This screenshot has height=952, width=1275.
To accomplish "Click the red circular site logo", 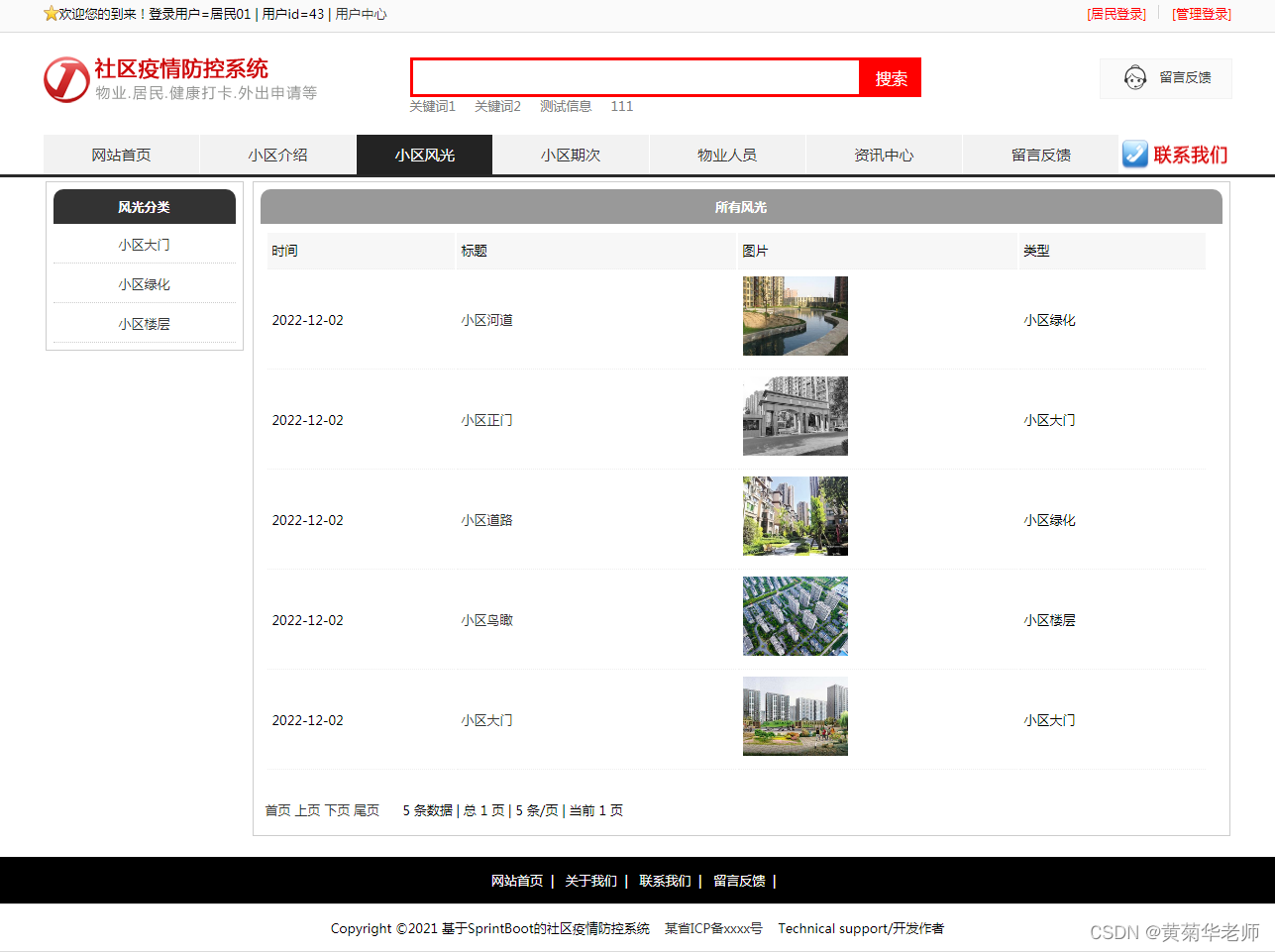I will [x=66, y=79].
